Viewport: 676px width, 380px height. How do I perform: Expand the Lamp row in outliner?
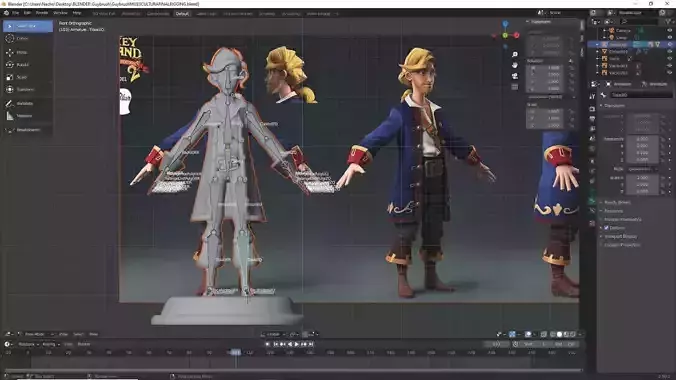click(x=604, y=38)
